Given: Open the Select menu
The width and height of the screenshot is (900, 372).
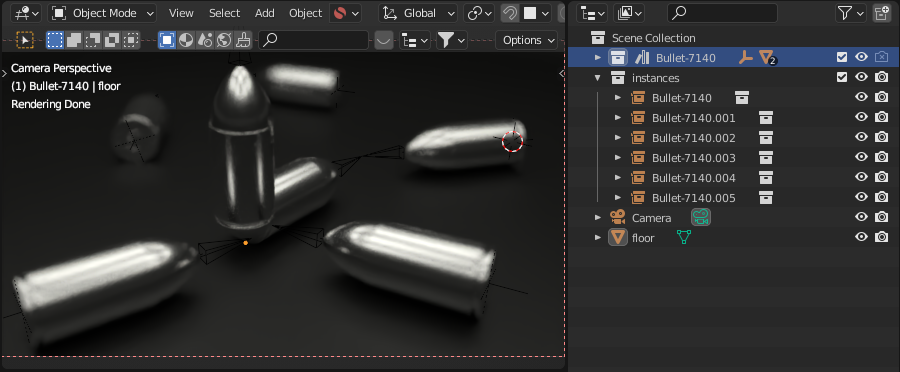Looking at the screenshot, I should click(224, 13).
